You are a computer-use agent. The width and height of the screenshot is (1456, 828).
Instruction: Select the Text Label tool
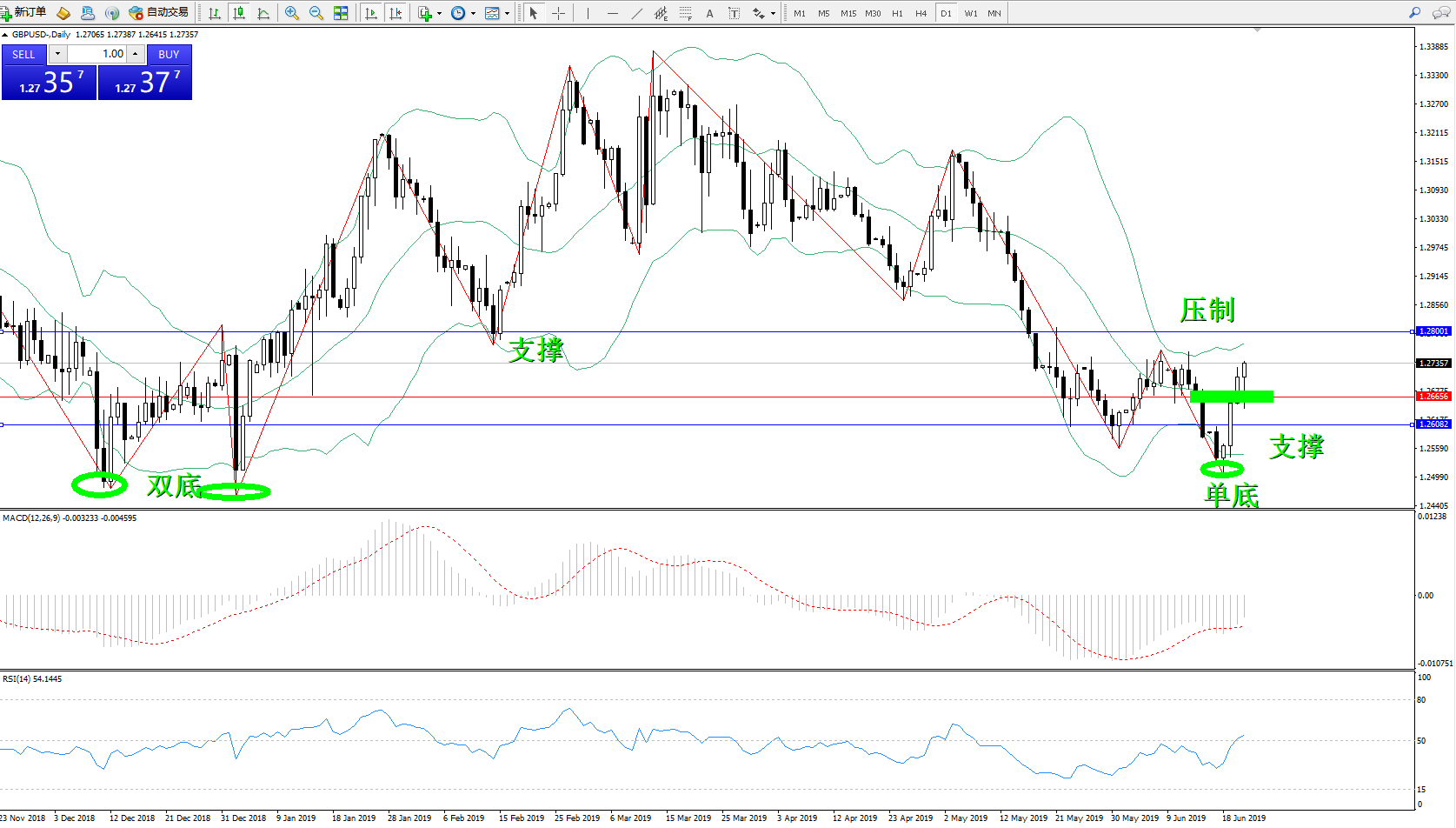pyautogui.click(x=734, y=13)
